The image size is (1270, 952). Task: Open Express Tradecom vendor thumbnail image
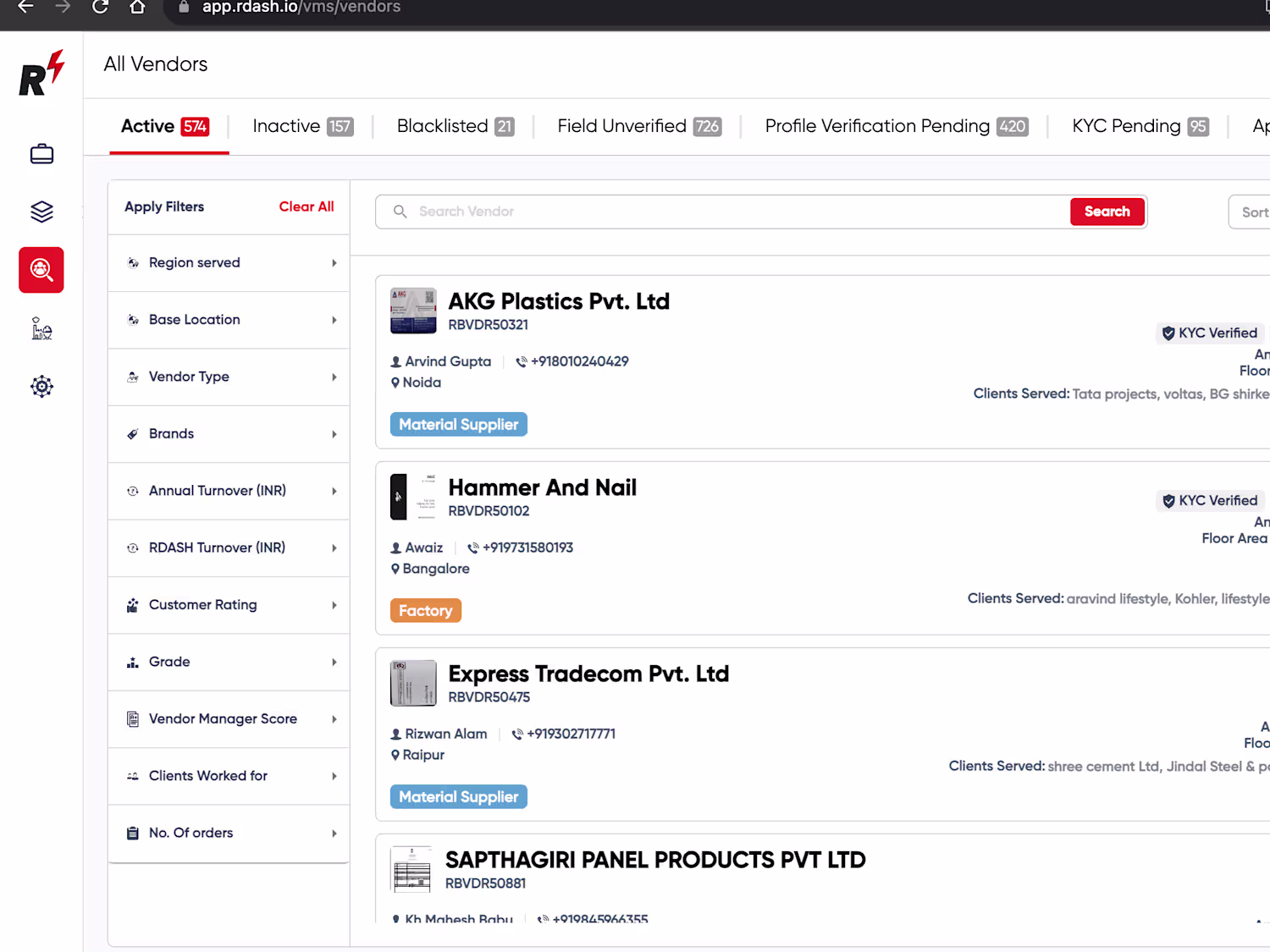pyautogui.click(x=413, y=683)
